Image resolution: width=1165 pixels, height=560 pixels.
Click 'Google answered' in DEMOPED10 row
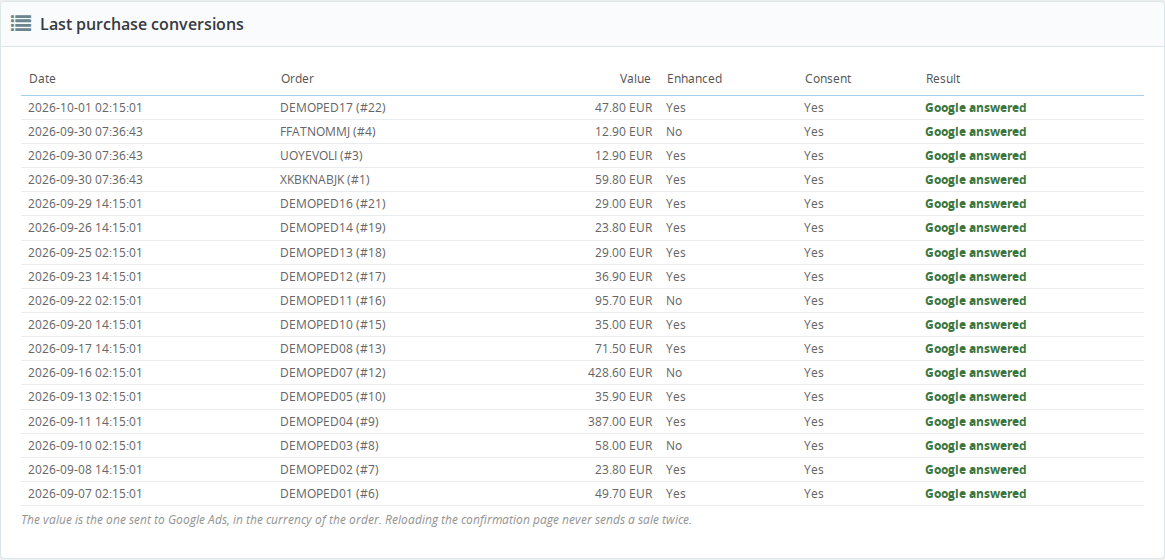pos(976,325)
